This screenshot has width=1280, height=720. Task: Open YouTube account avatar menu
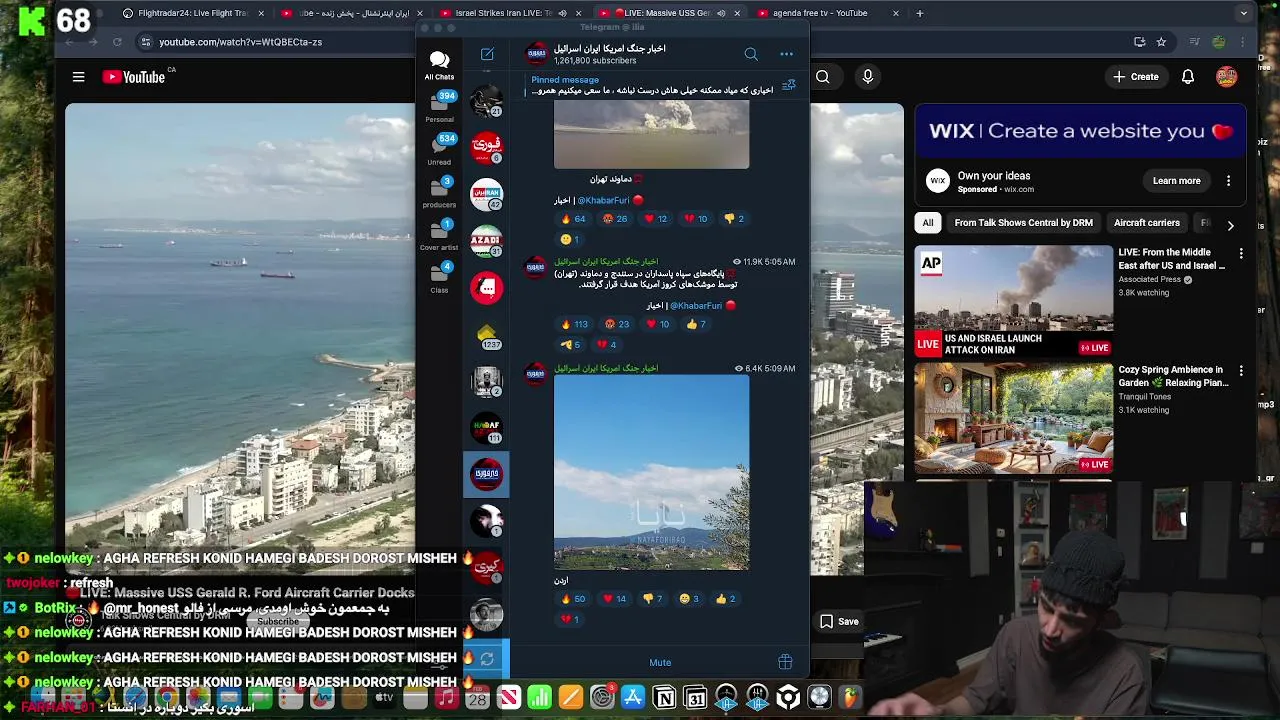point(1227,77)
